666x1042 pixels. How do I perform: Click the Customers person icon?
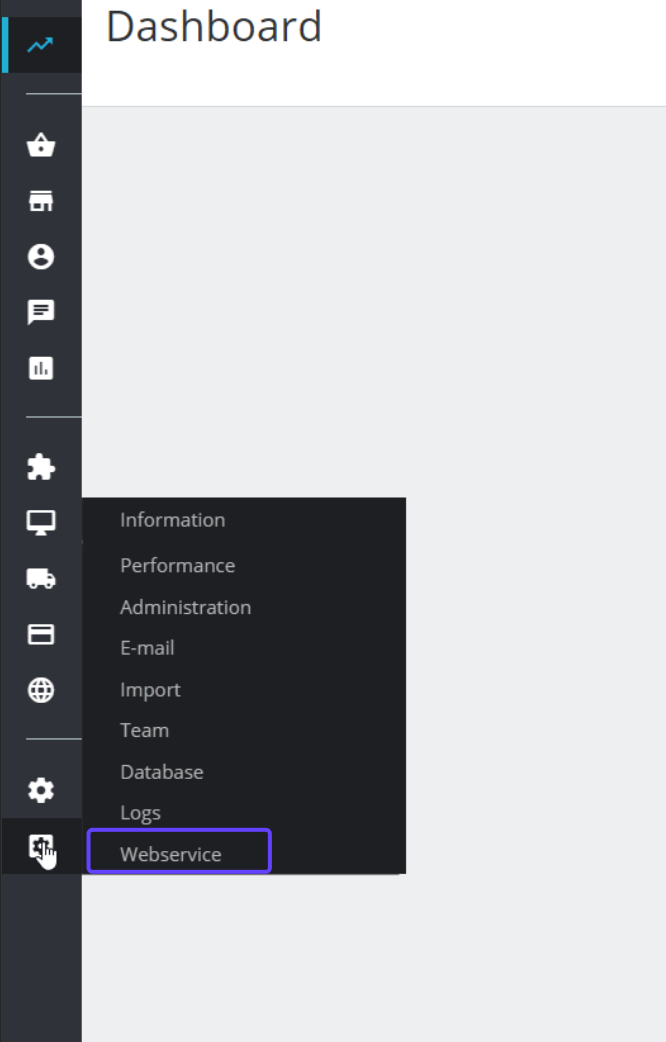click(x=40, y=257)
